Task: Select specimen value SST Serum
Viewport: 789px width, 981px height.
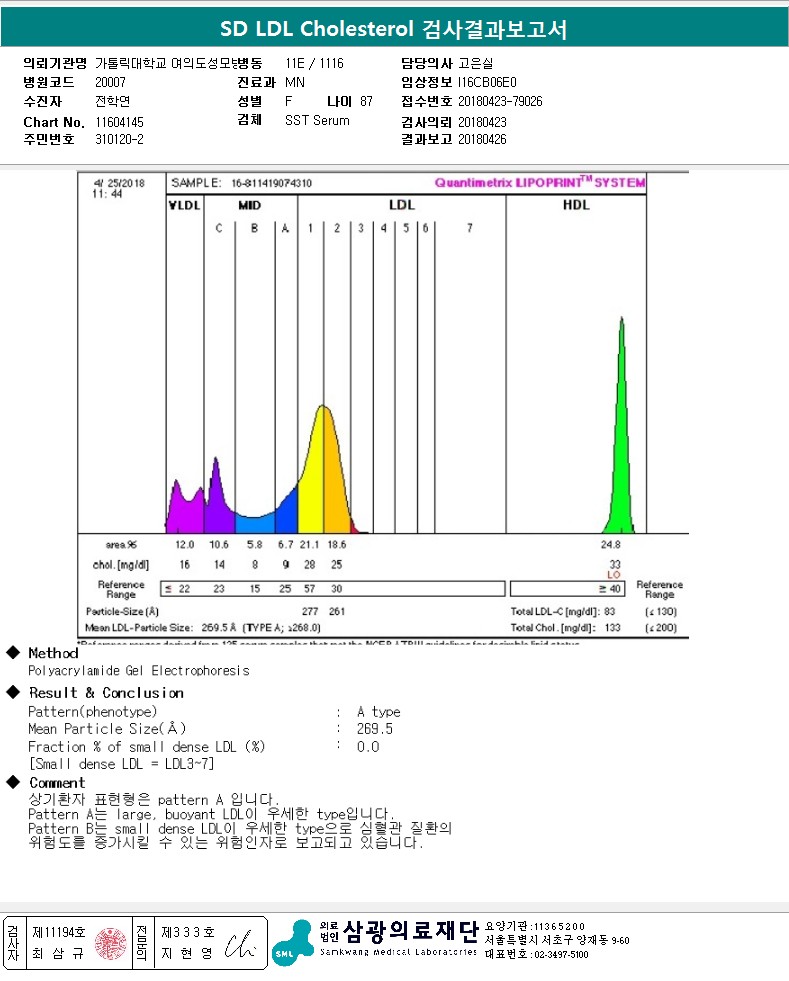Action: pyautogui.click(x=317, y=120)
